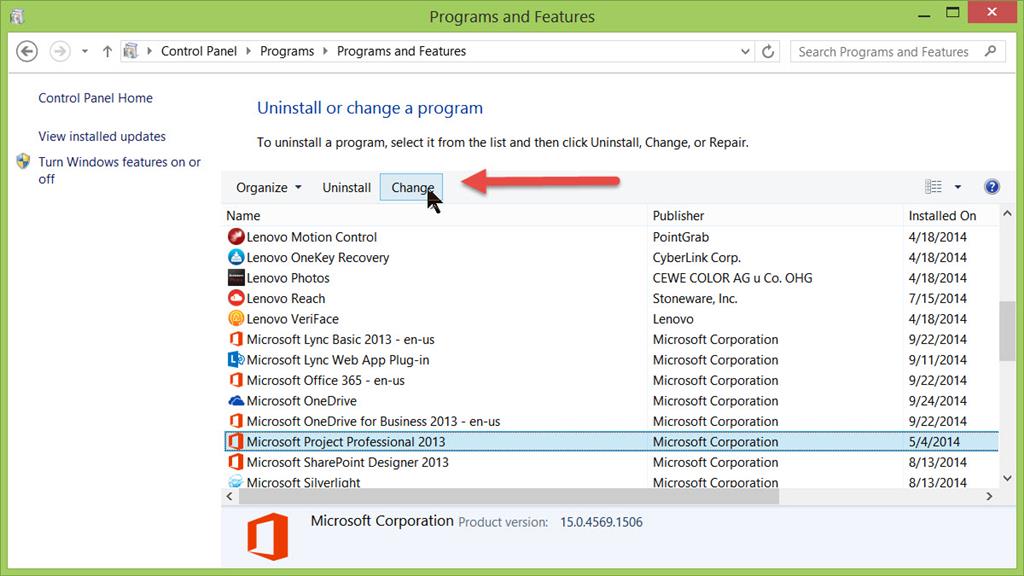
Task: Click the Microsoft Office 365 icon
Action: (236, 379)
